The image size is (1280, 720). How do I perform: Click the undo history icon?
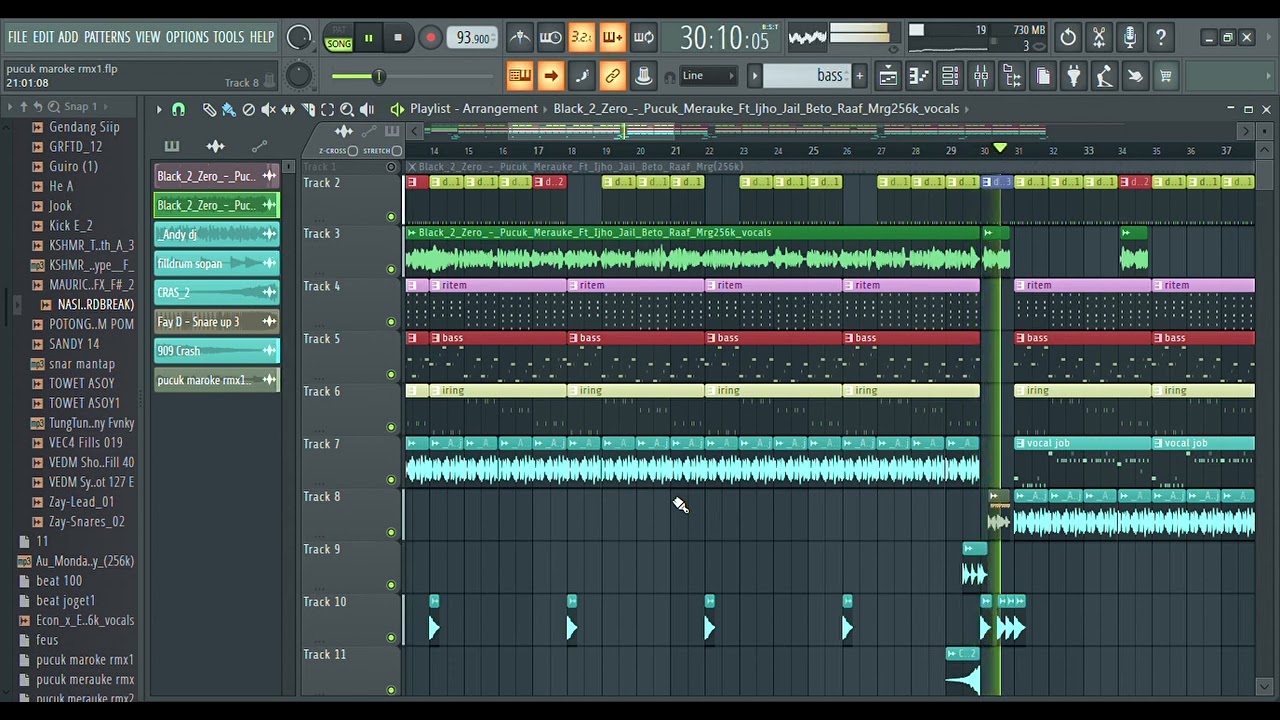pos(1068,38)
